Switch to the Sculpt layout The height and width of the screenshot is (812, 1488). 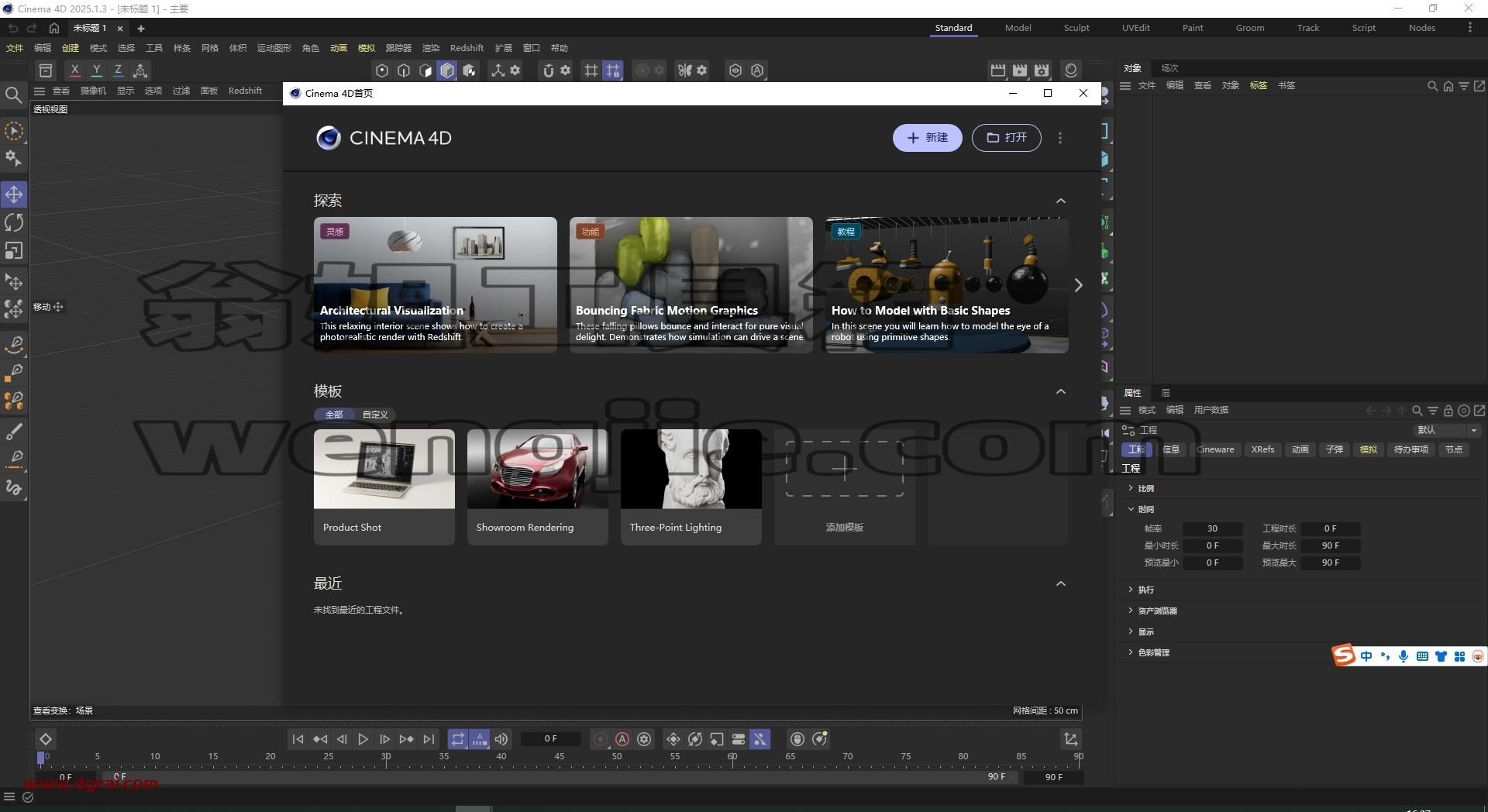[x=1076, y=28]
